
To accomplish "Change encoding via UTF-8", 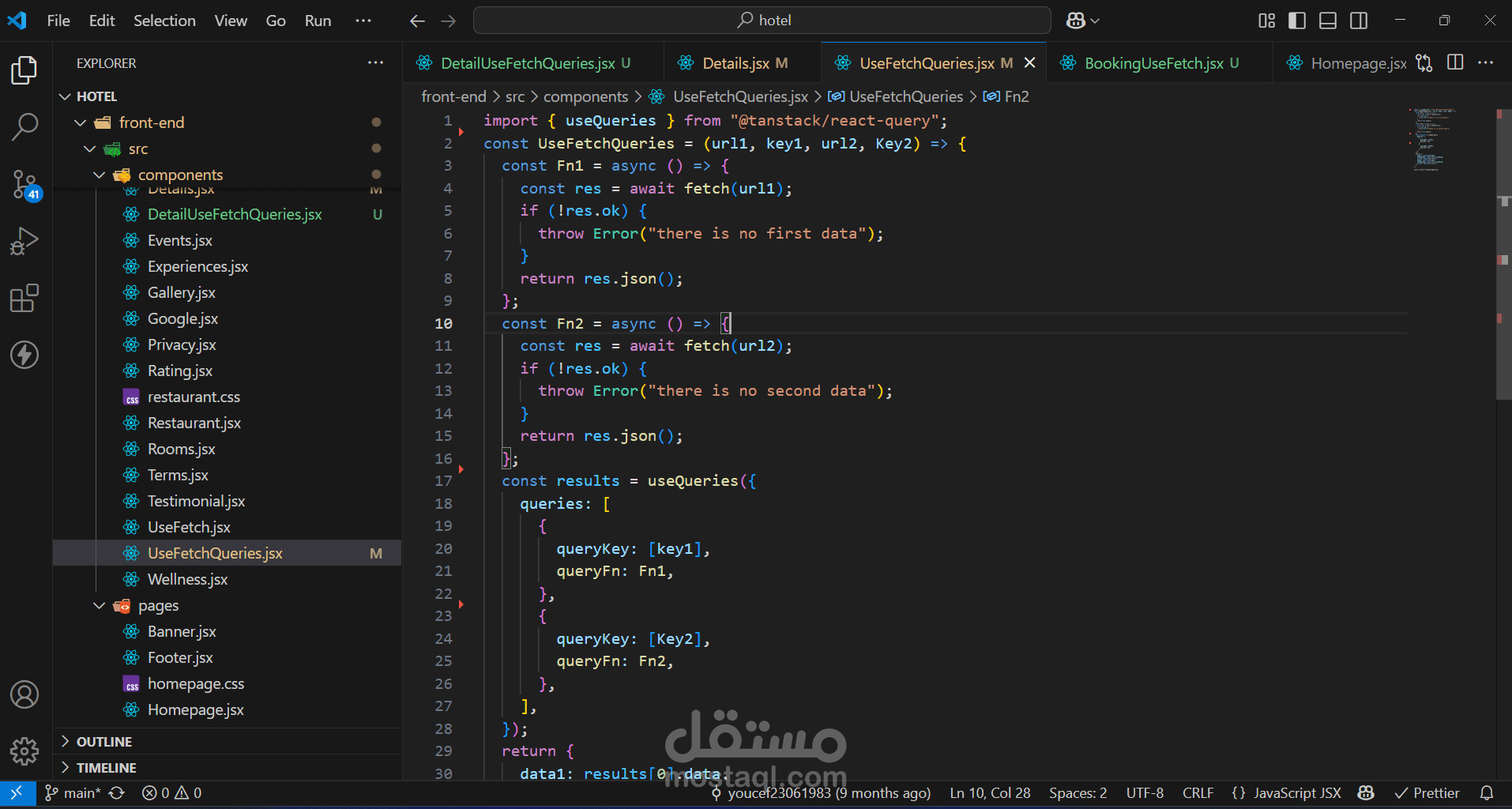I will 1145,792.
